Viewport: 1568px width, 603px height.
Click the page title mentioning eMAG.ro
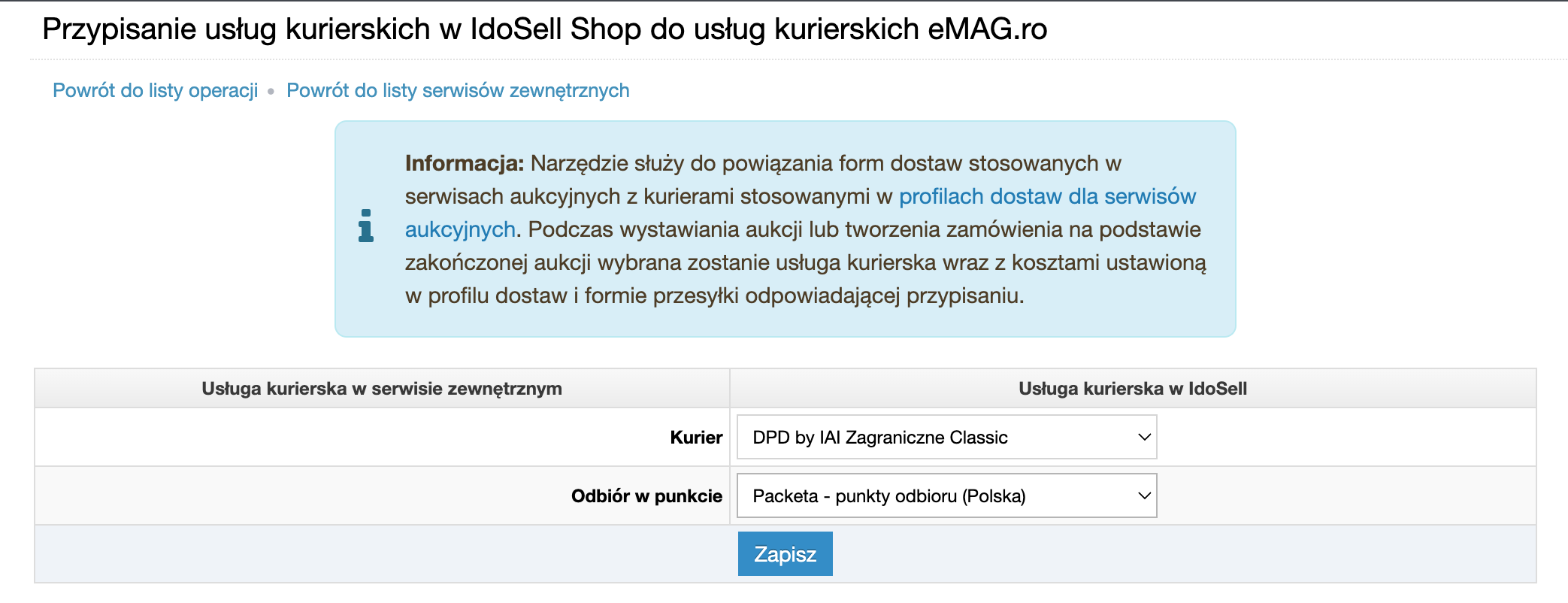(545, 29)
